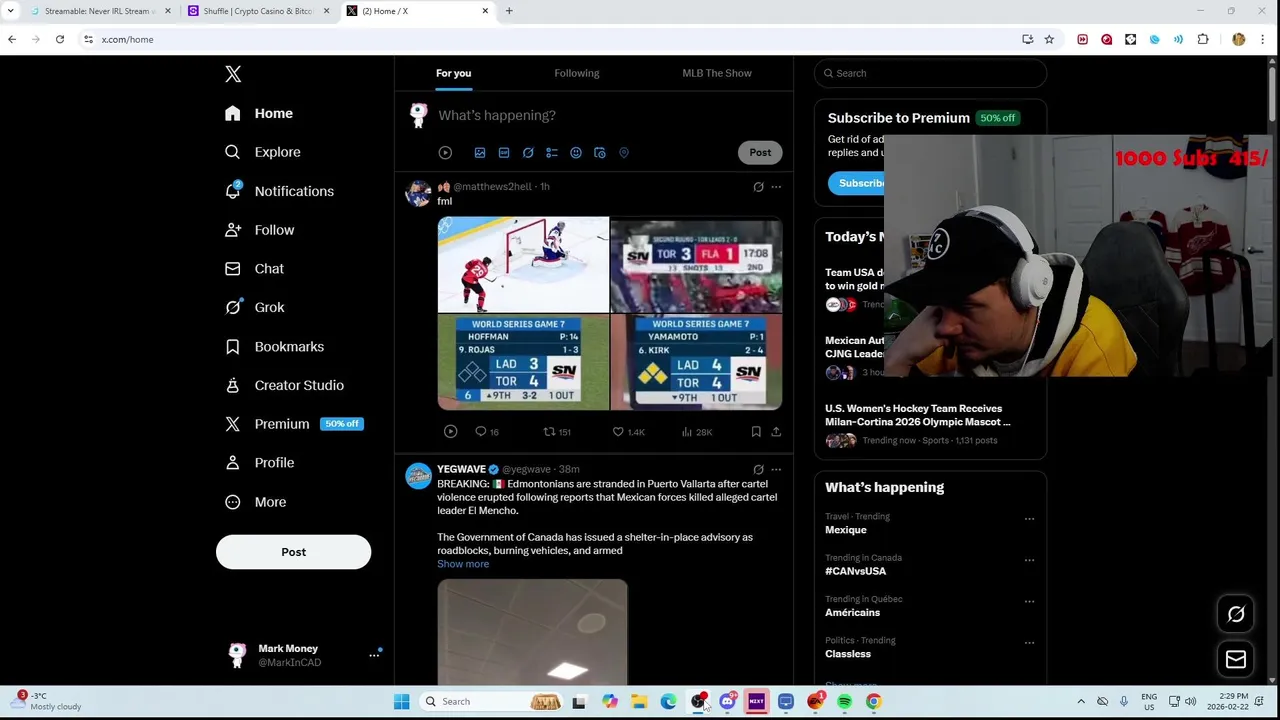Image resolution: width=1280 pixels, height=720 pixels.
Task: Open Mark Money account menu dots
Action: click(374, 655)
